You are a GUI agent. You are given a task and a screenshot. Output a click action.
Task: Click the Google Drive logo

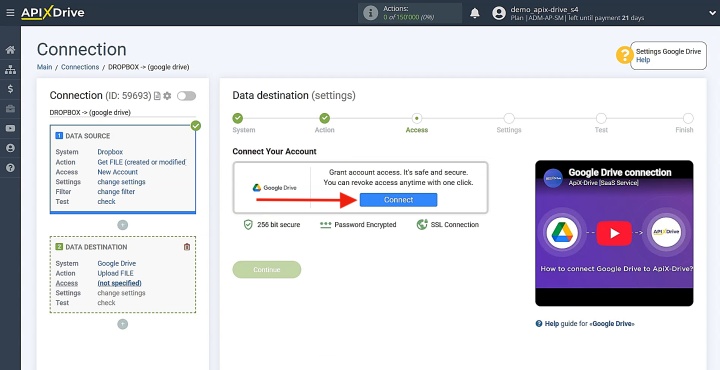point(275,188)
